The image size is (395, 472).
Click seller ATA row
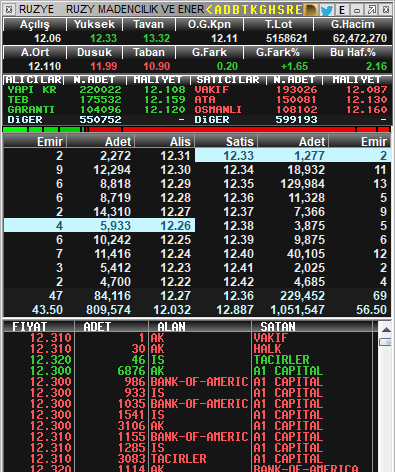[x=291, y=100]
